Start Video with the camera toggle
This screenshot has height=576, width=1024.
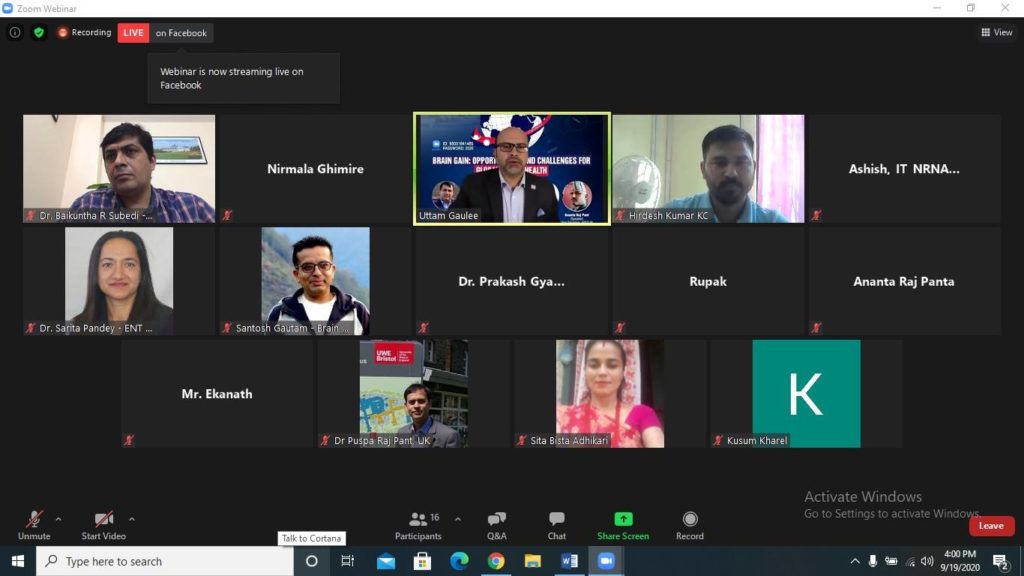(x=103, y=526)
